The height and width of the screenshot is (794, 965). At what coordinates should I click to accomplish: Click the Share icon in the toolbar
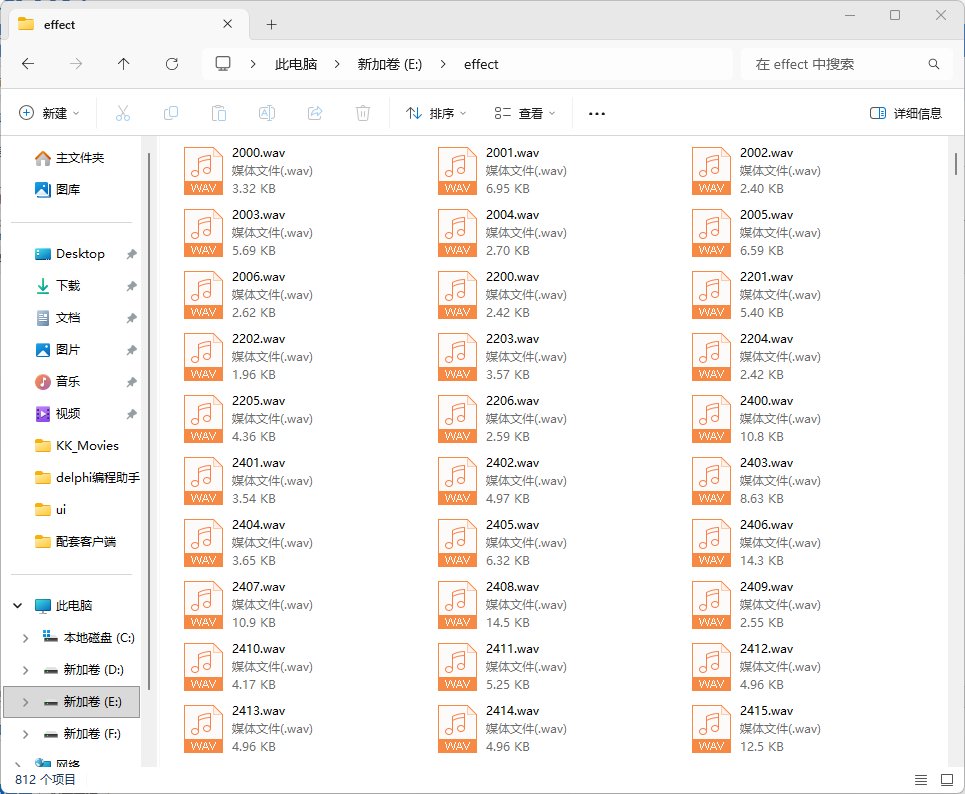point(314,113)
